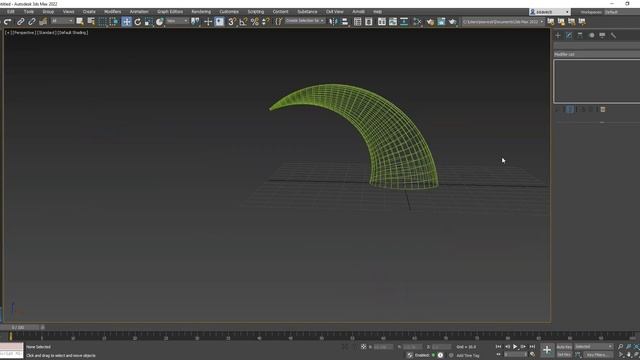The width and height of the screenshot is (640, 360).
Task: Open the Modifiers menu
Action: coord(113,12)
